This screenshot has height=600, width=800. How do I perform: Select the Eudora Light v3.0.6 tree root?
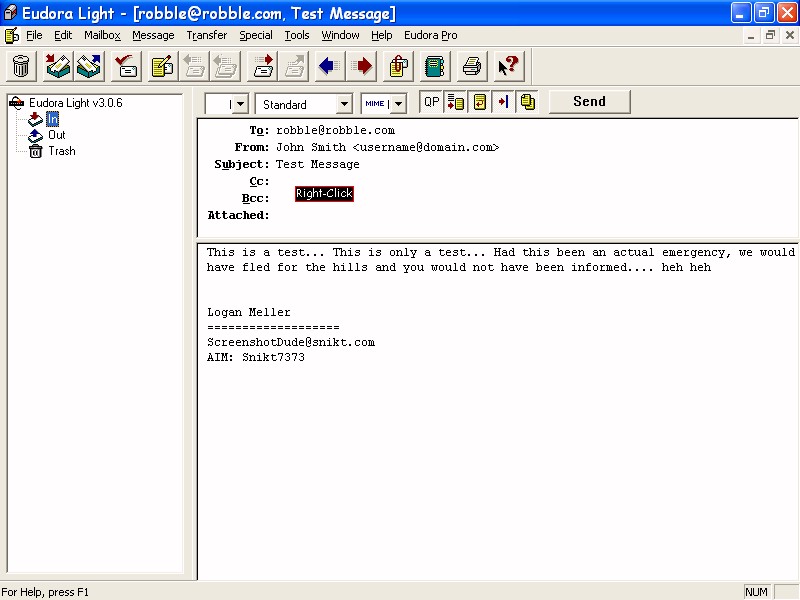(x=76, y=103)
